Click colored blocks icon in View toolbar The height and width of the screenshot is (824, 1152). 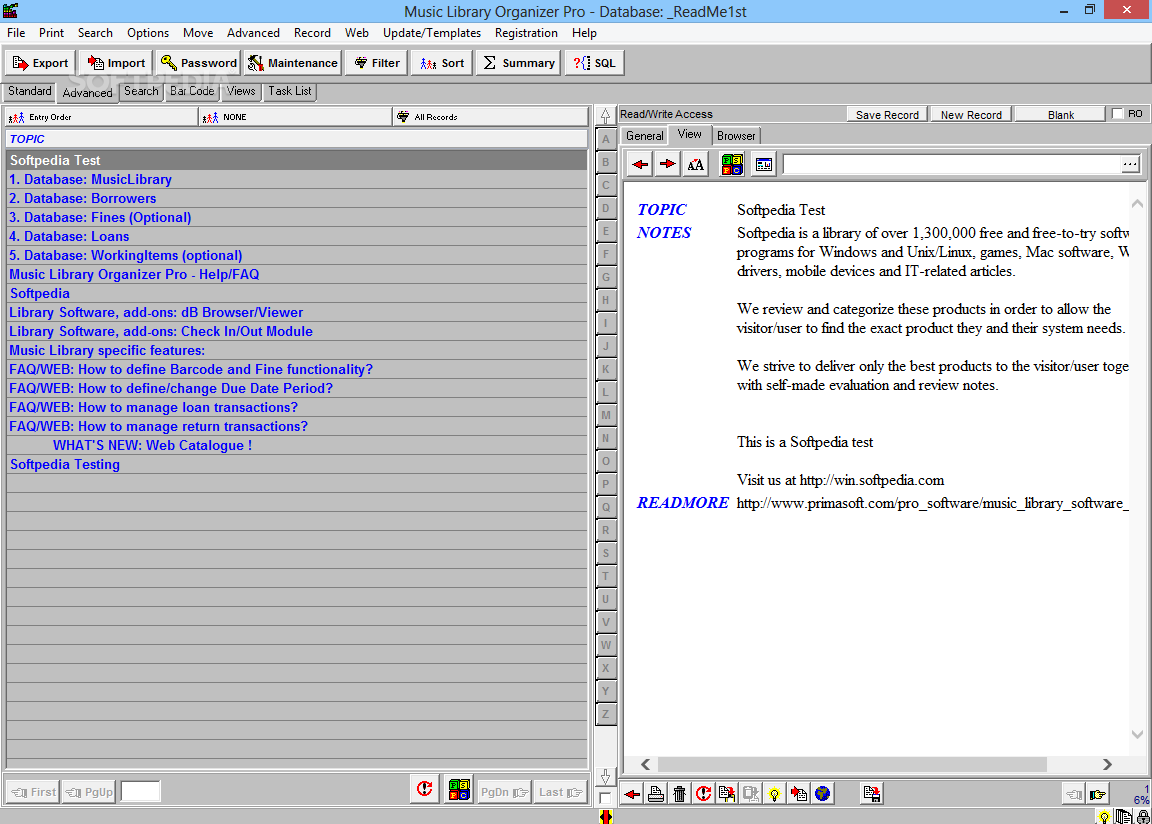732,165
